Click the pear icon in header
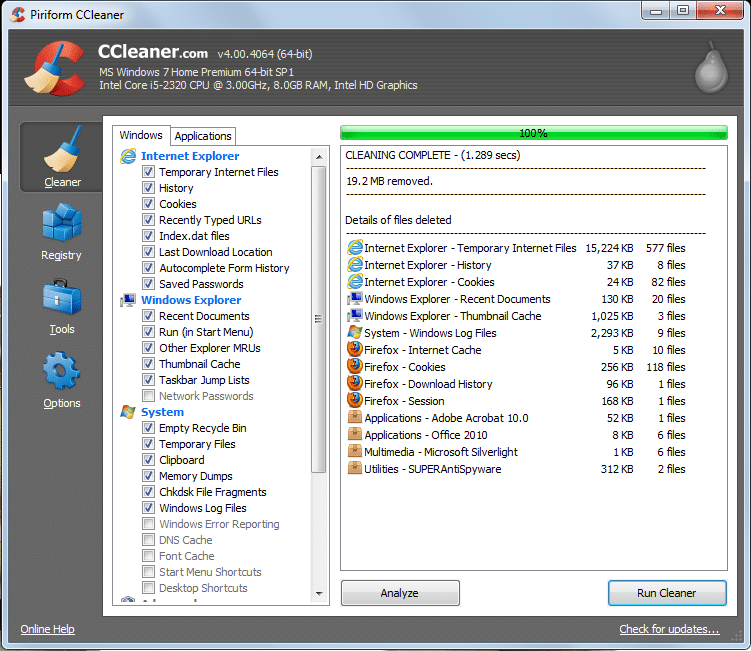 point(711,68)
